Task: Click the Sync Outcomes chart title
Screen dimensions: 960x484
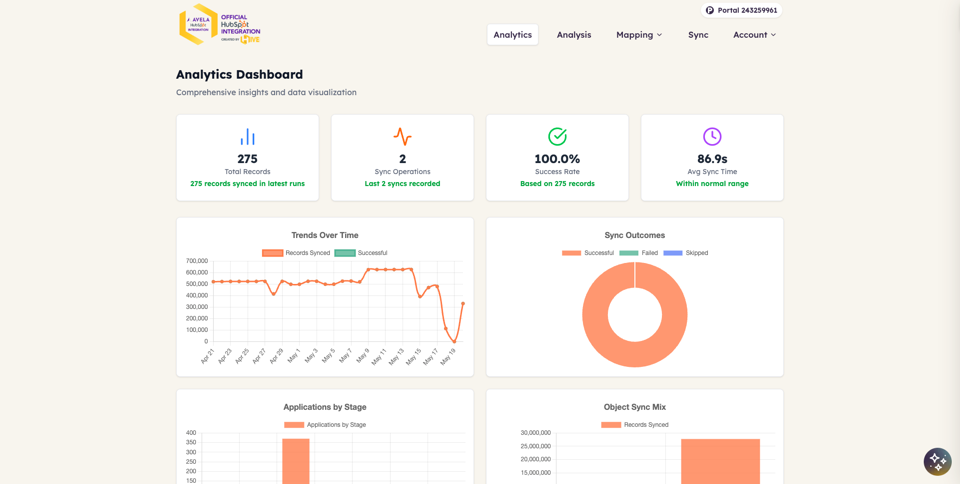Action: (x=635, y=235)
